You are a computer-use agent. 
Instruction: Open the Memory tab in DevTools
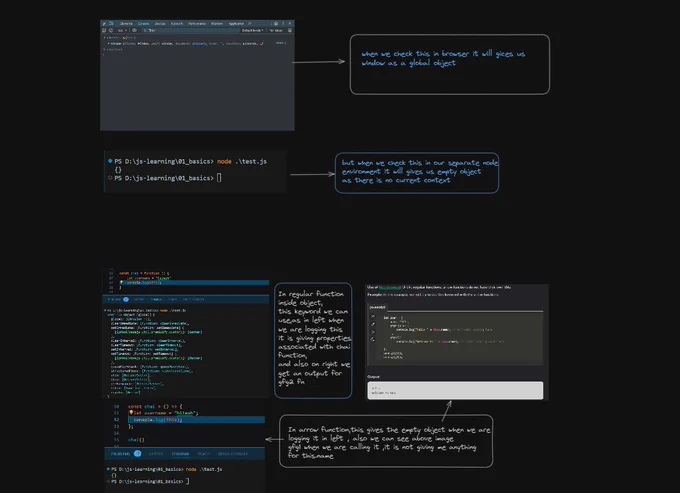click(217, 23)
